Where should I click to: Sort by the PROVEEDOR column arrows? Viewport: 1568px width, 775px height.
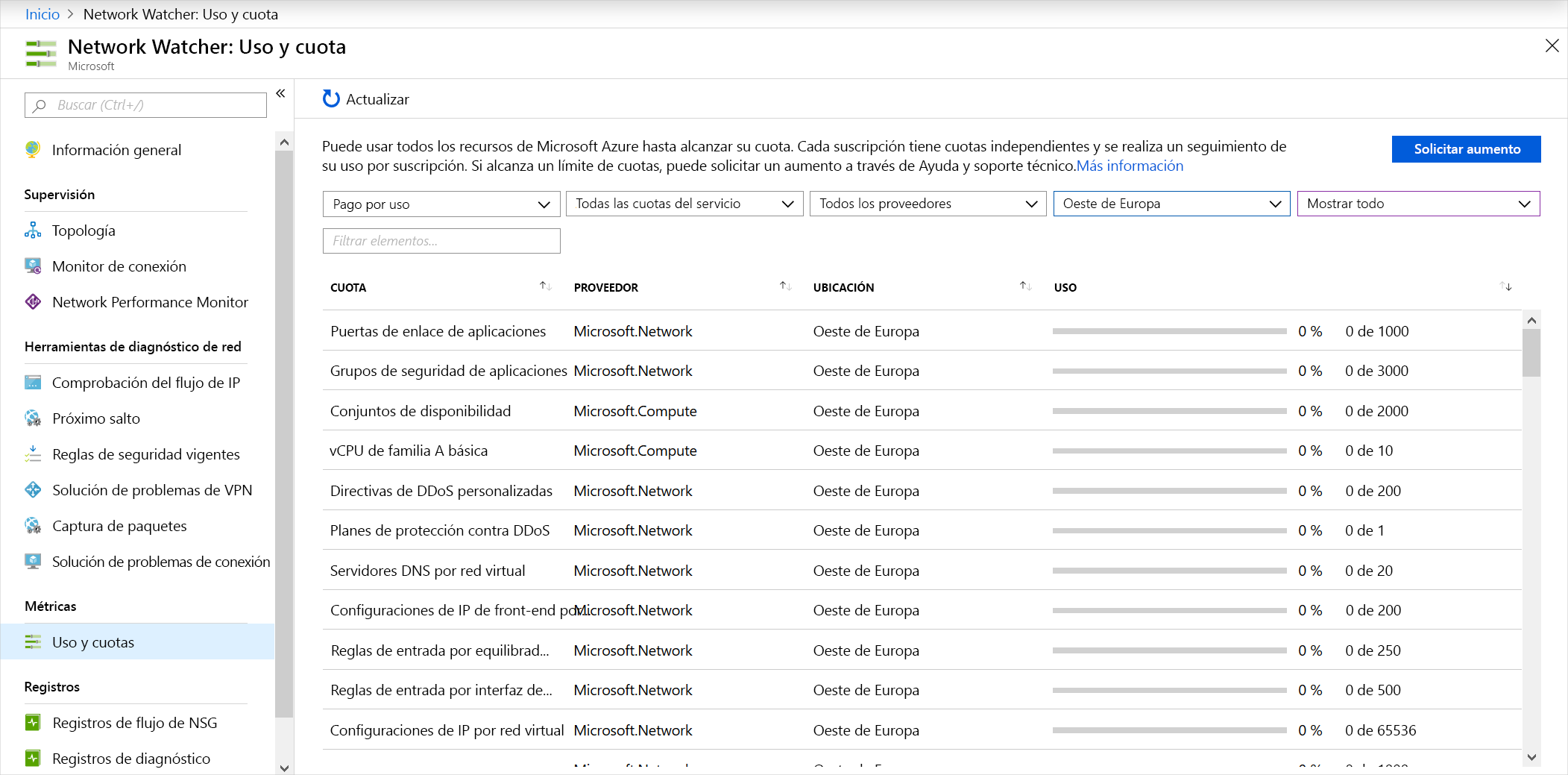coord(785,286)
